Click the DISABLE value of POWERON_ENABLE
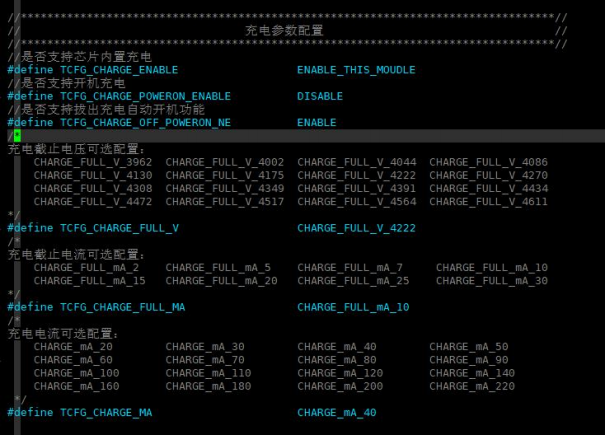Screen dimensions: 605x435 tap(320, 96)
